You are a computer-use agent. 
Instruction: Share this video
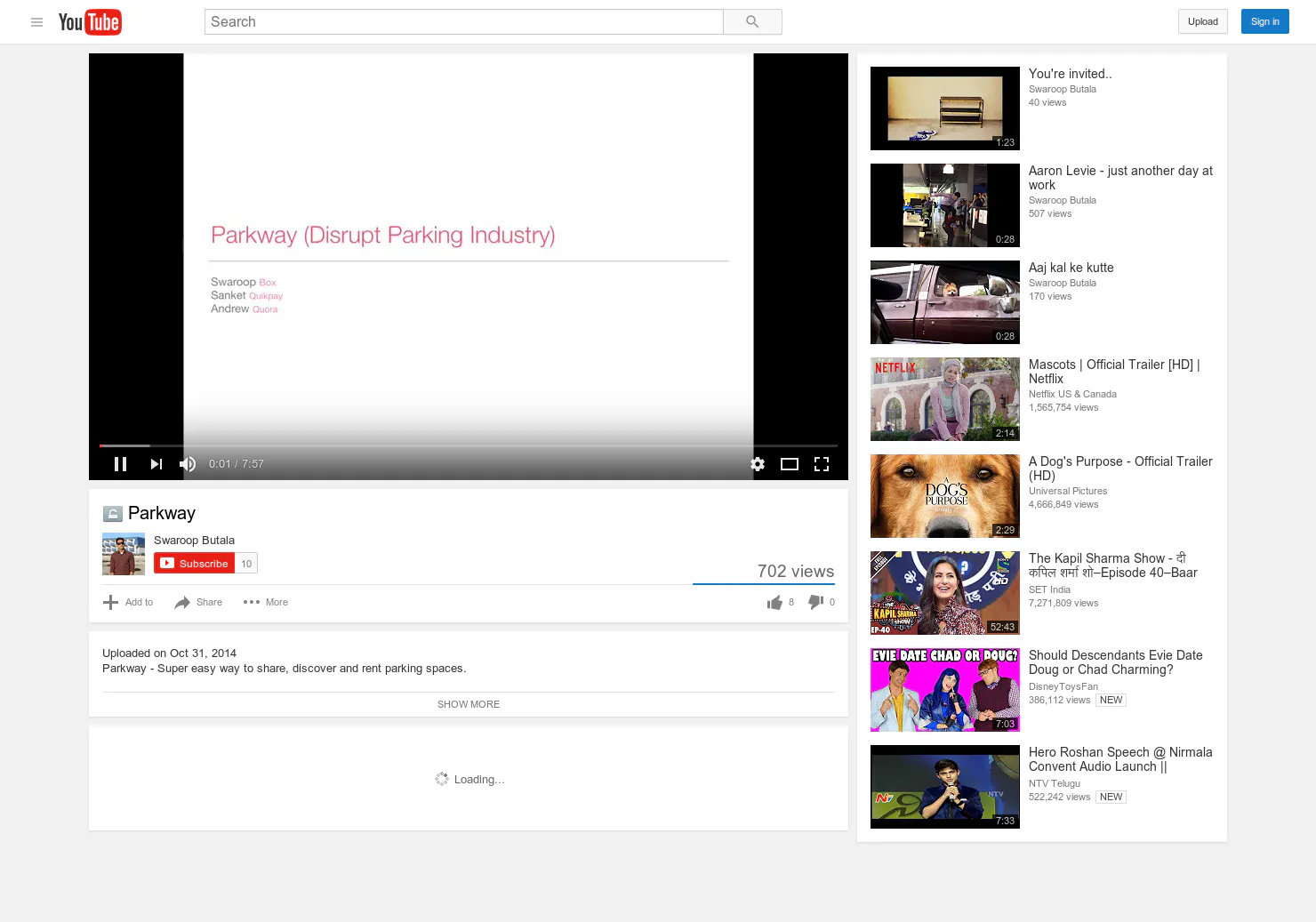tap(198, 603)
